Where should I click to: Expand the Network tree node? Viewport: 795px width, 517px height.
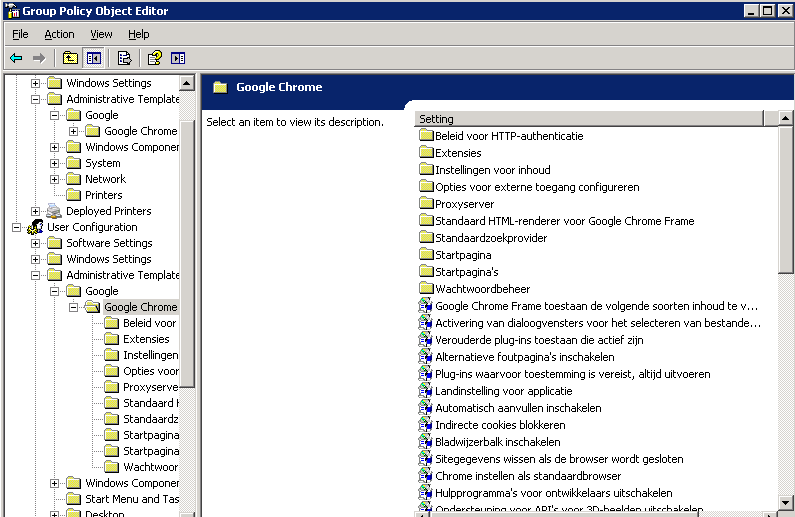tap(54, 179)
